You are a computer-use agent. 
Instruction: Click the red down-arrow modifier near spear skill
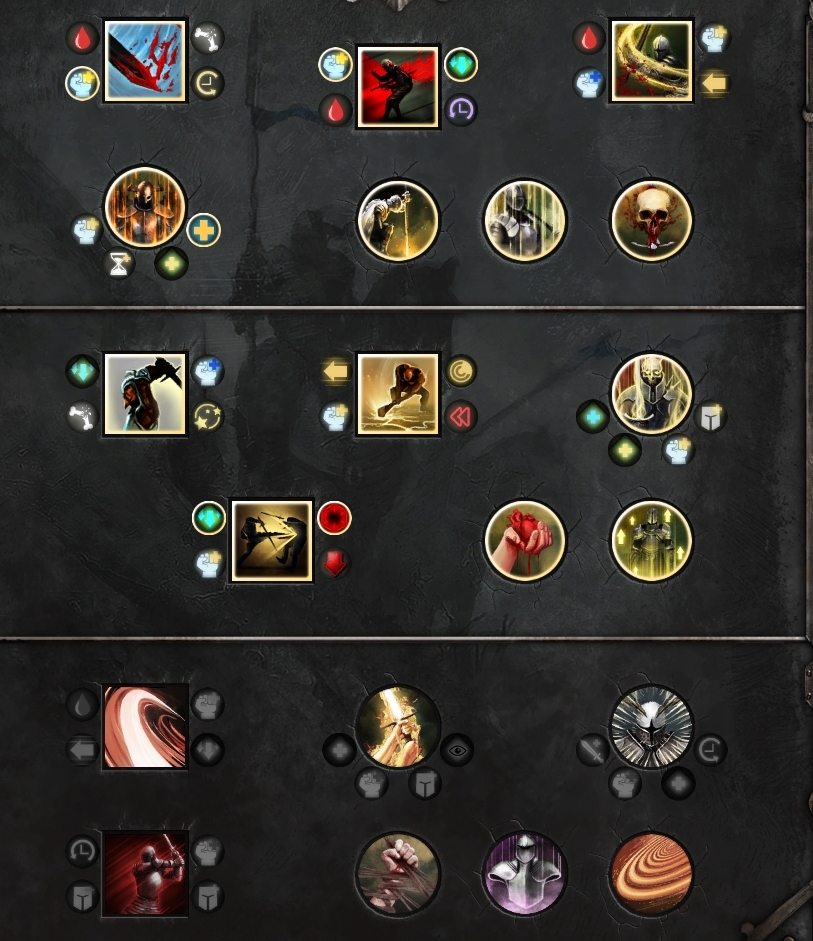pos(334,564)
